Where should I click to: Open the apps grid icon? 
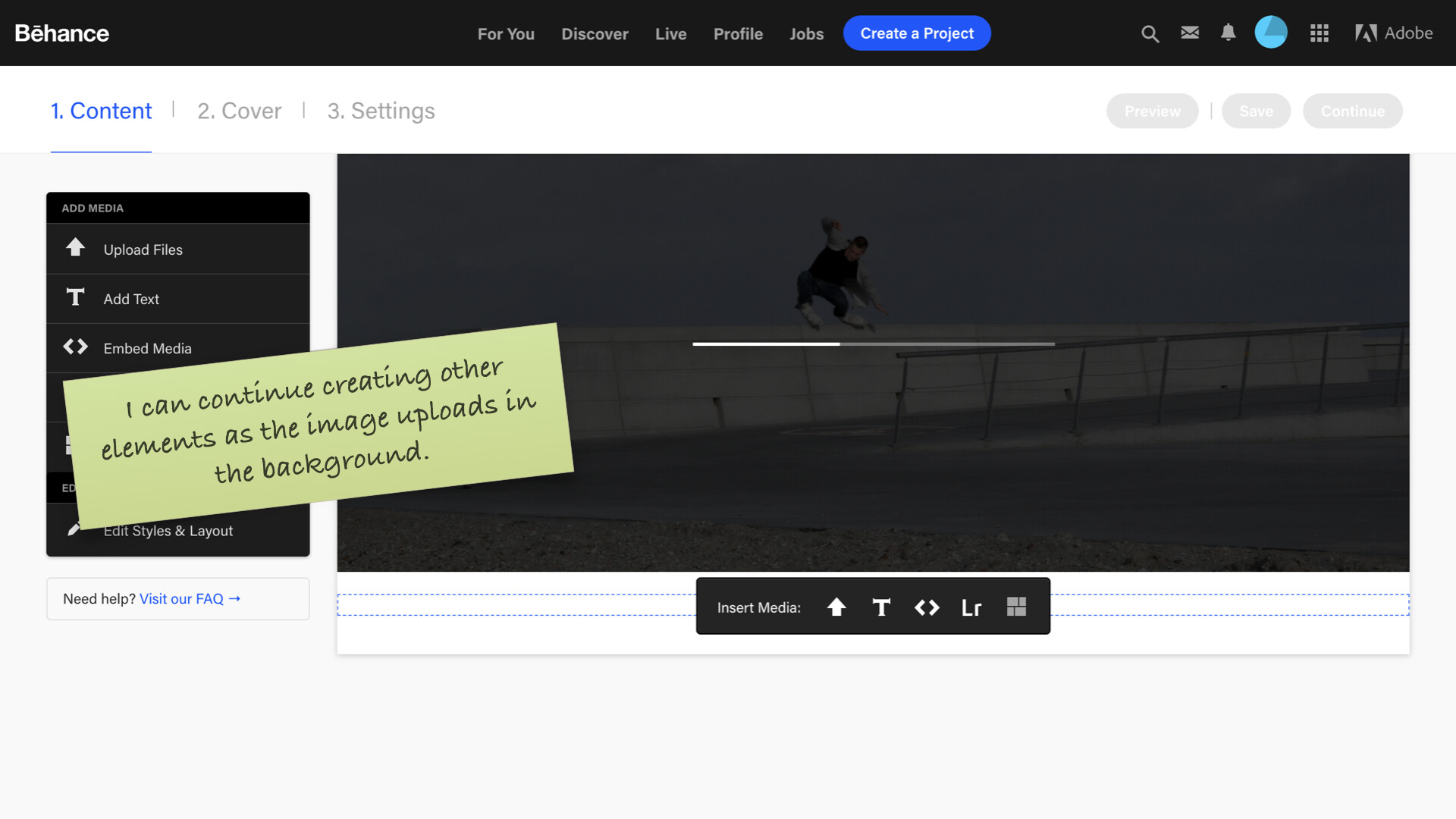click(x=1319, y=33)
